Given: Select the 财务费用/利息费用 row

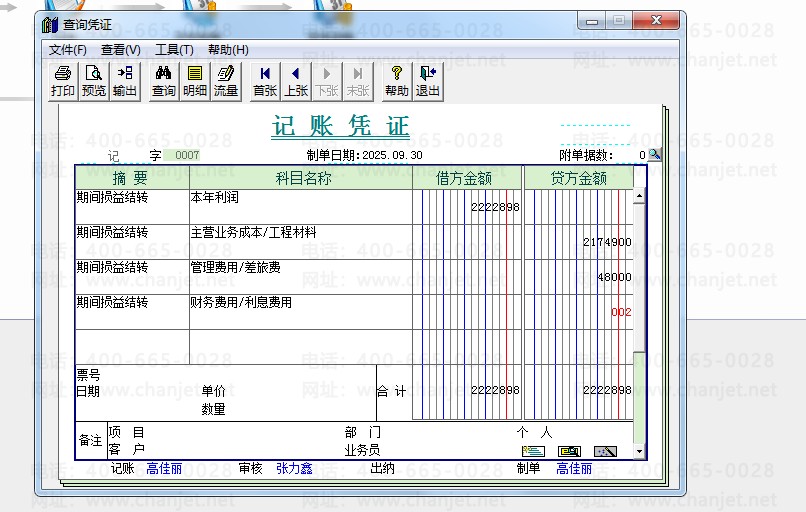Looking at the screenshot, I should pyautogui.click(x=301, y=312).
